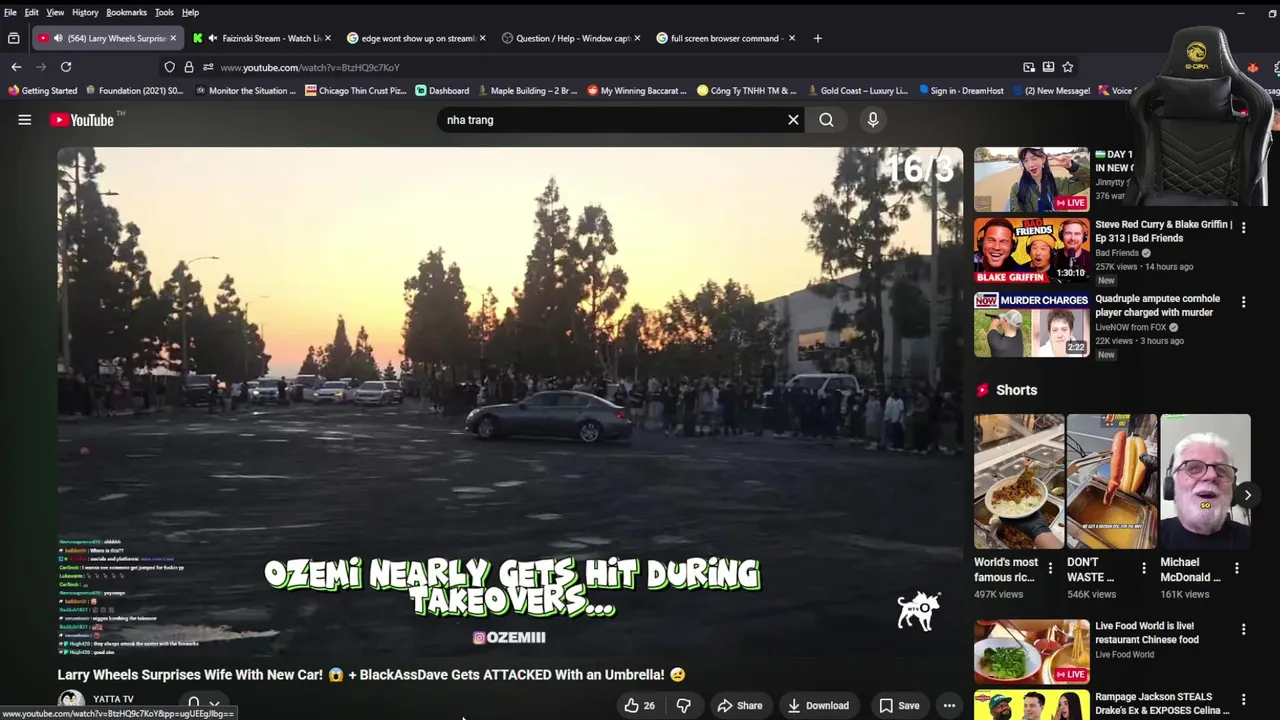Image resolution: width=1280 pixels, height=720 pixels.
Task: Open the Foundation (2021) bookmark
Action: point(134,91)
